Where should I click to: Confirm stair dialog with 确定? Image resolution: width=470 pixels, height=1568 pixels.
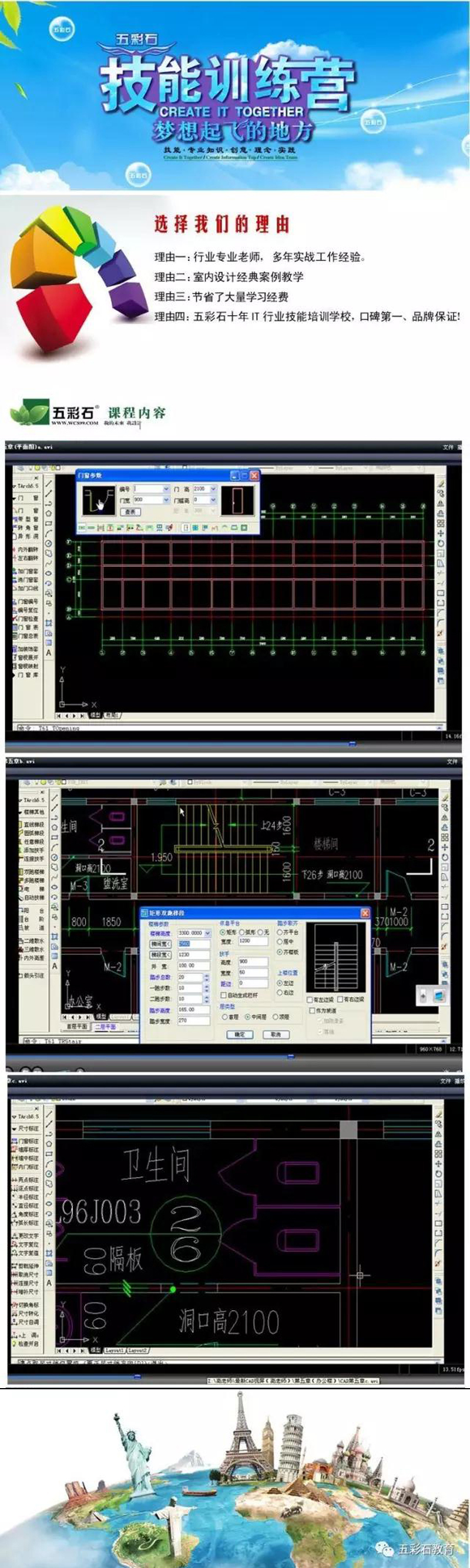(x=240, y=1034)
